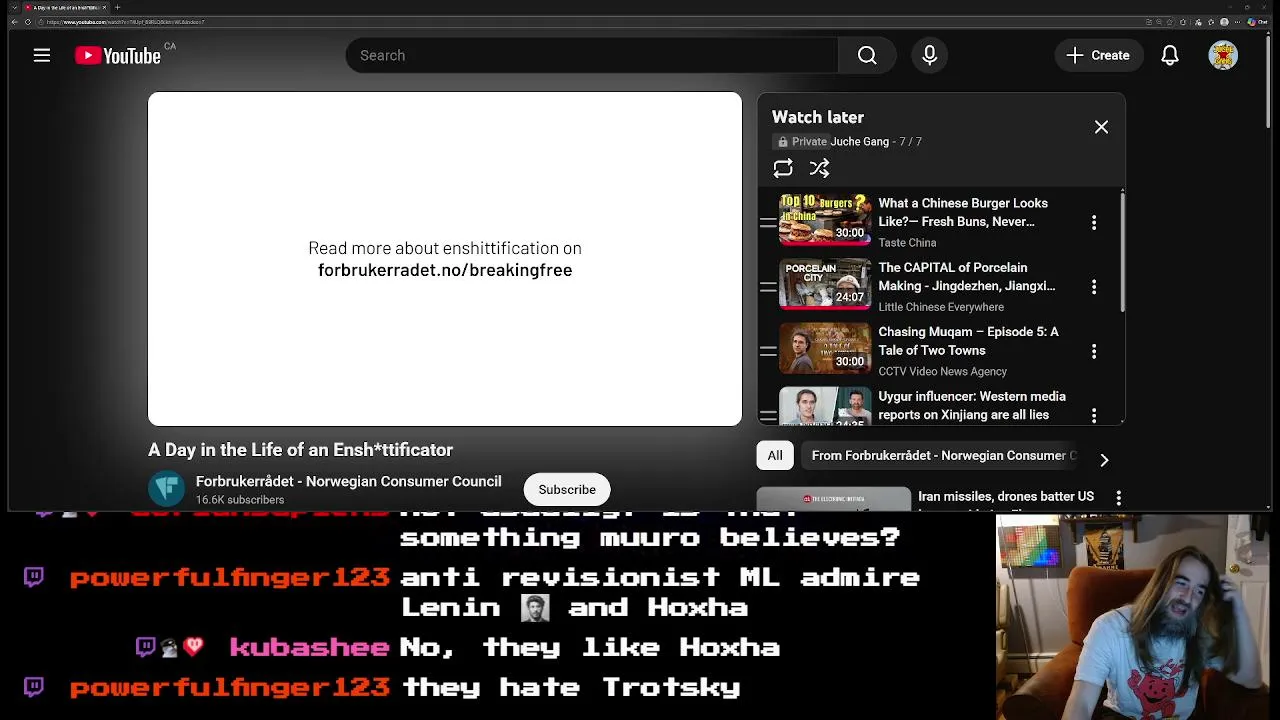Select the drag handle for the Porcelain Making video

click(768, 286)
